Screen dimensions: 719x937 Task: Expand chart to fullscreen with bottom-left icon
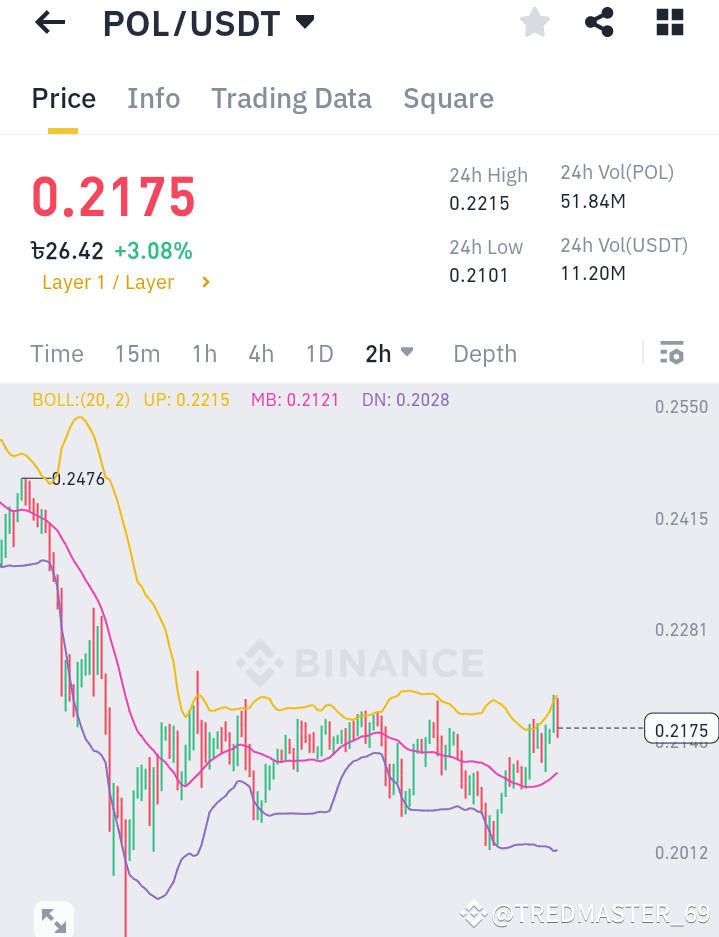pyautogui.click(x=53, y=917)
